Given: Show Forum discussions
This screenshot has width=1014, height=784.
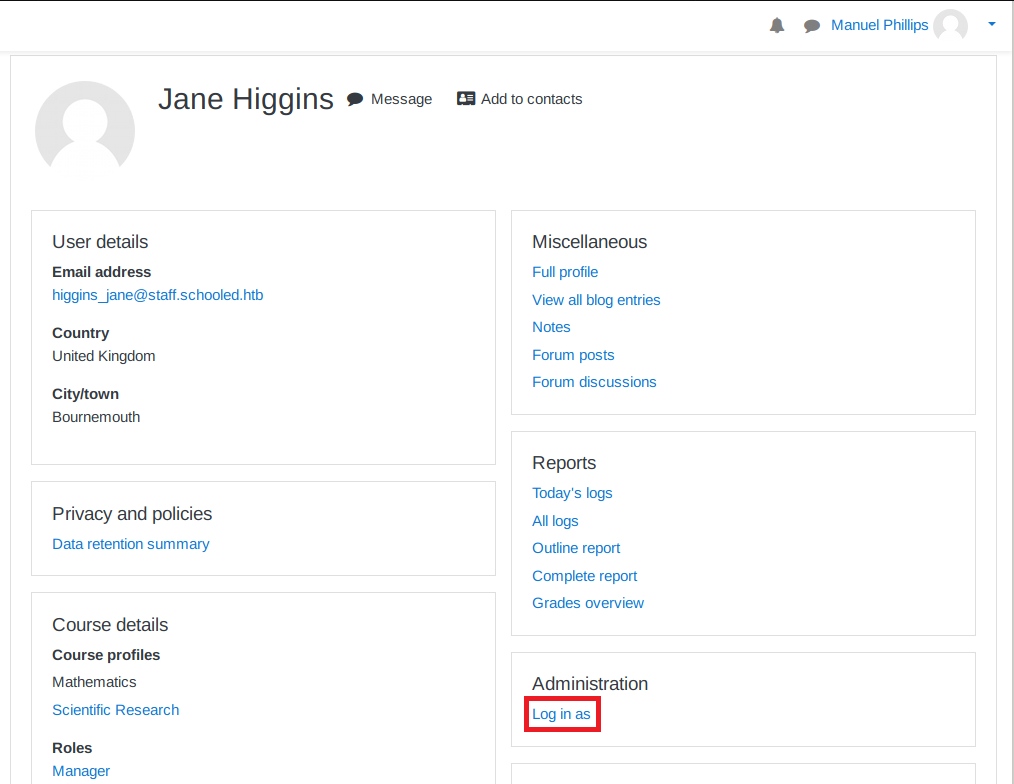Looking at the screenshot, I should pyautogui.click(x=594, y=382).
